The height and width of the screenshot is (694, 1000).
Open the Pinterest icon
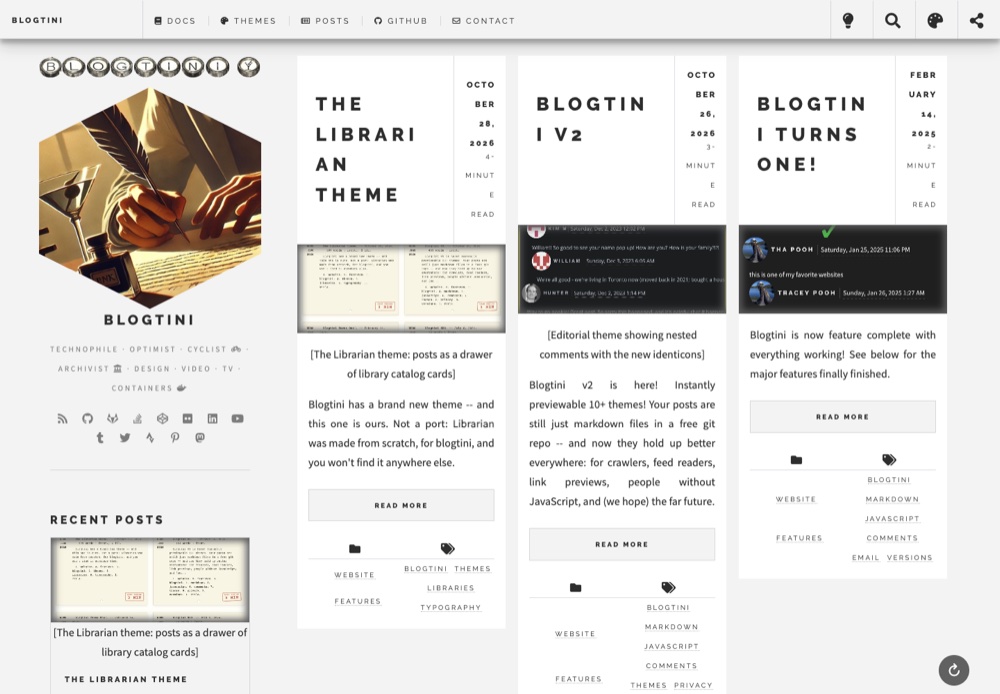(x=175, y=438)
